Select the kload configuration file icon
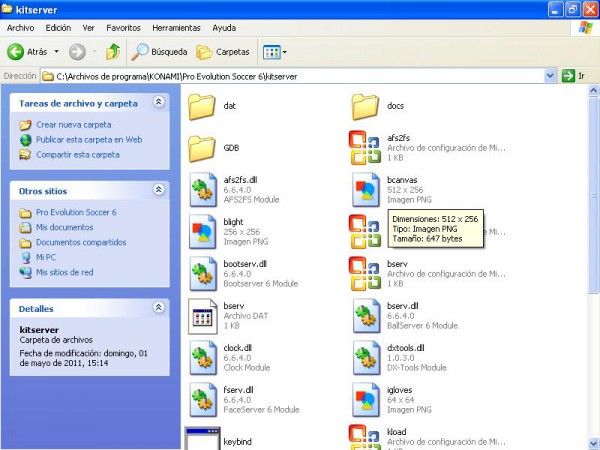This screenshot has width=600, height=450. (365, 437)
